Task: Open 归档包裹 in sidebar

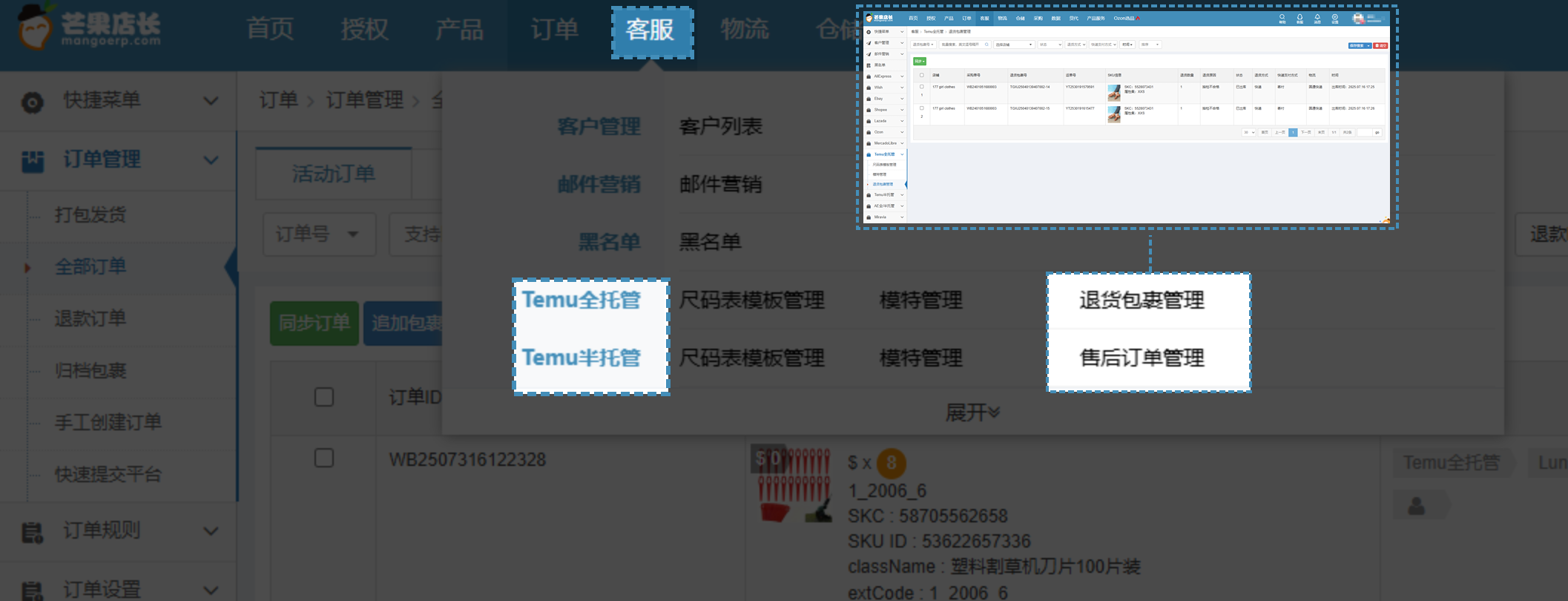Action: (x=90, y=370)
